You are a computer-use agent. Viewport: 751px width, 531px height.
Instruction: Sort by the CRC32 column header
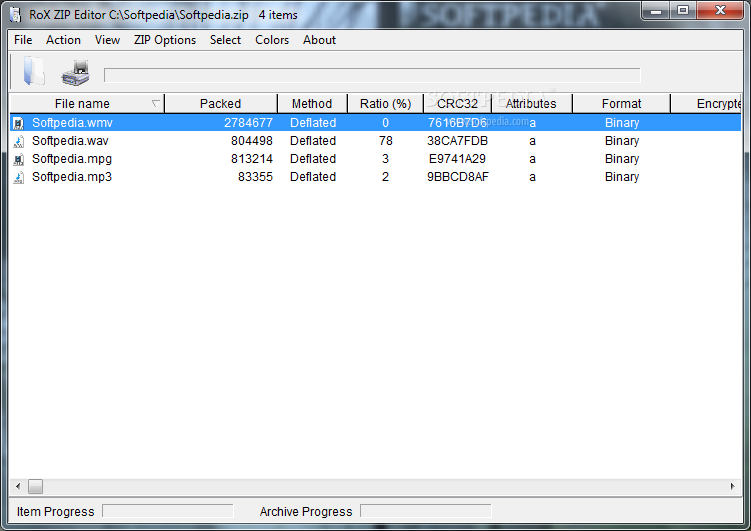(457, 103)
